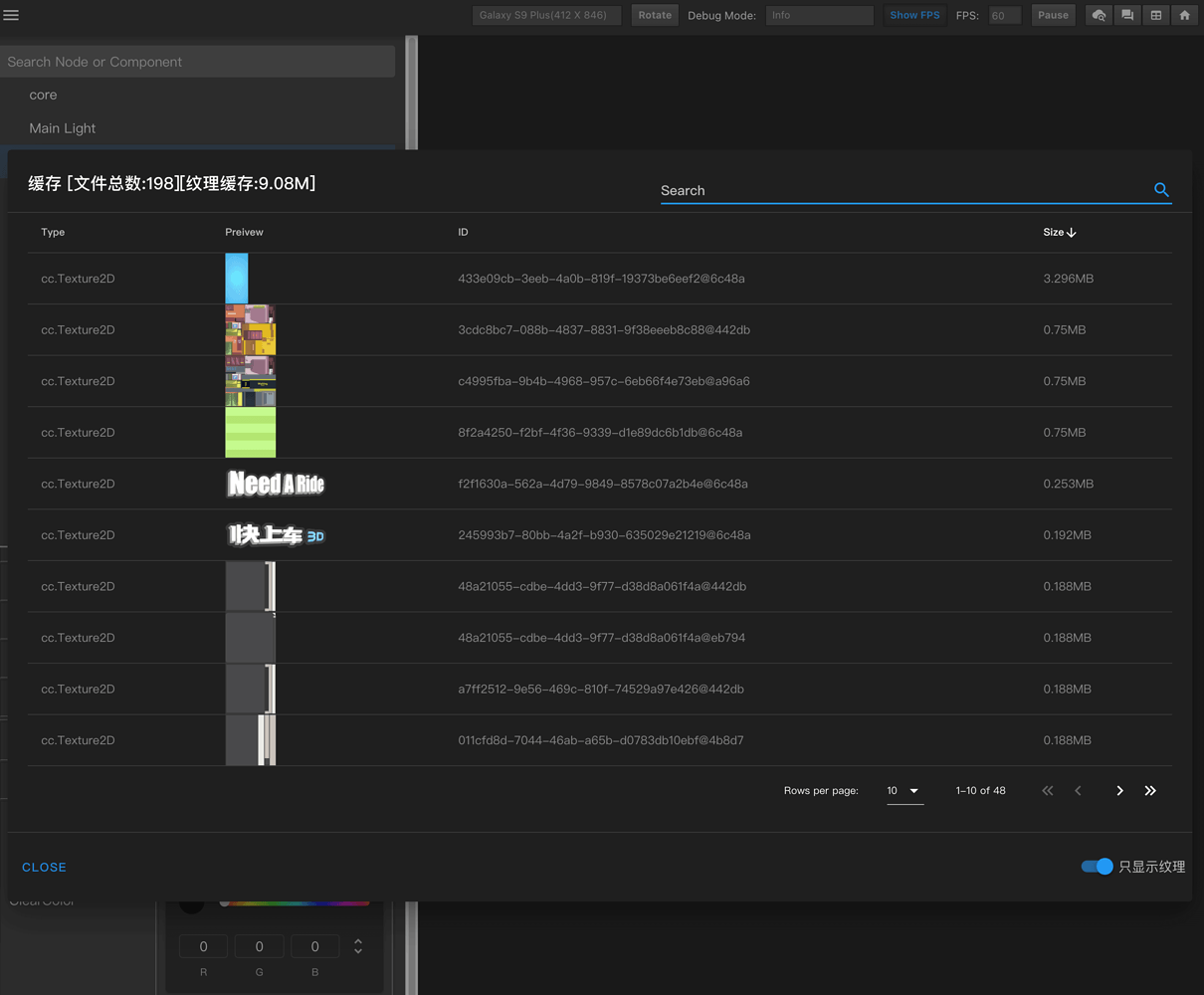Click the Pause toggle button
Screen dimensions: 1204x995
coord(1053,15)
